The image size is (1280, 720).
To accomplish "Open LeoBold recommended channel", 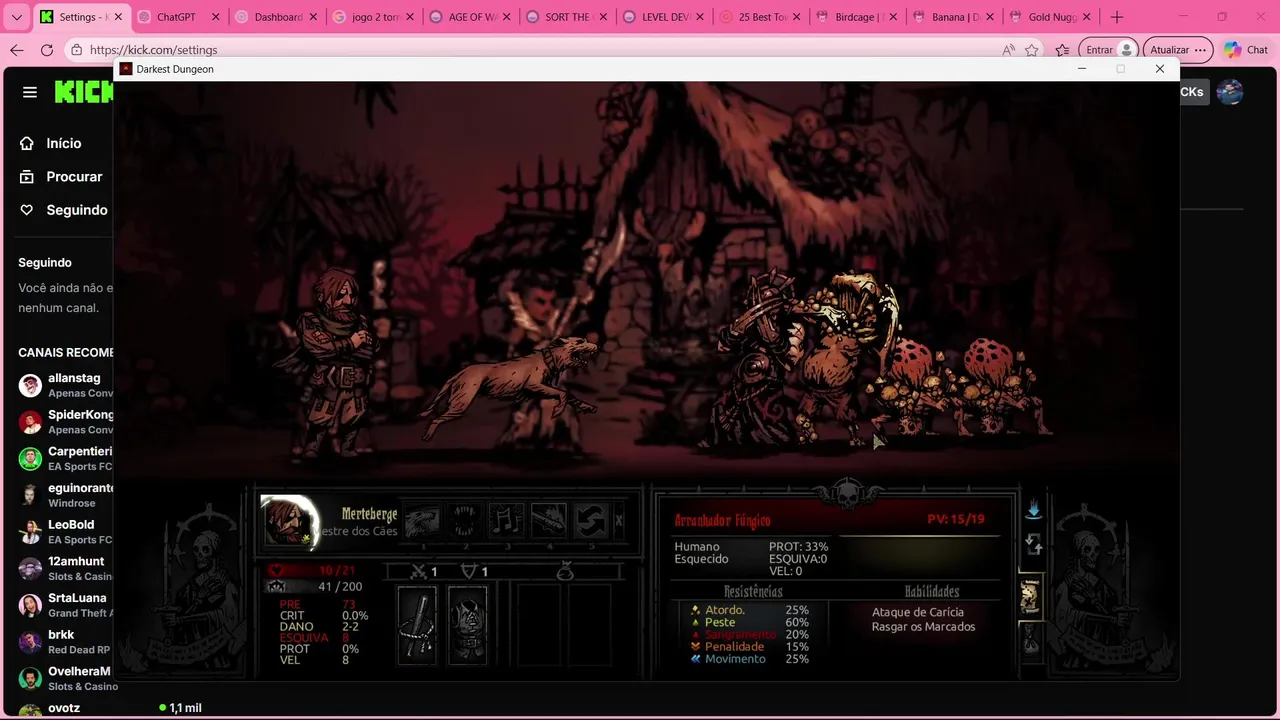I will pyautogui.click(x=64, y=532).
